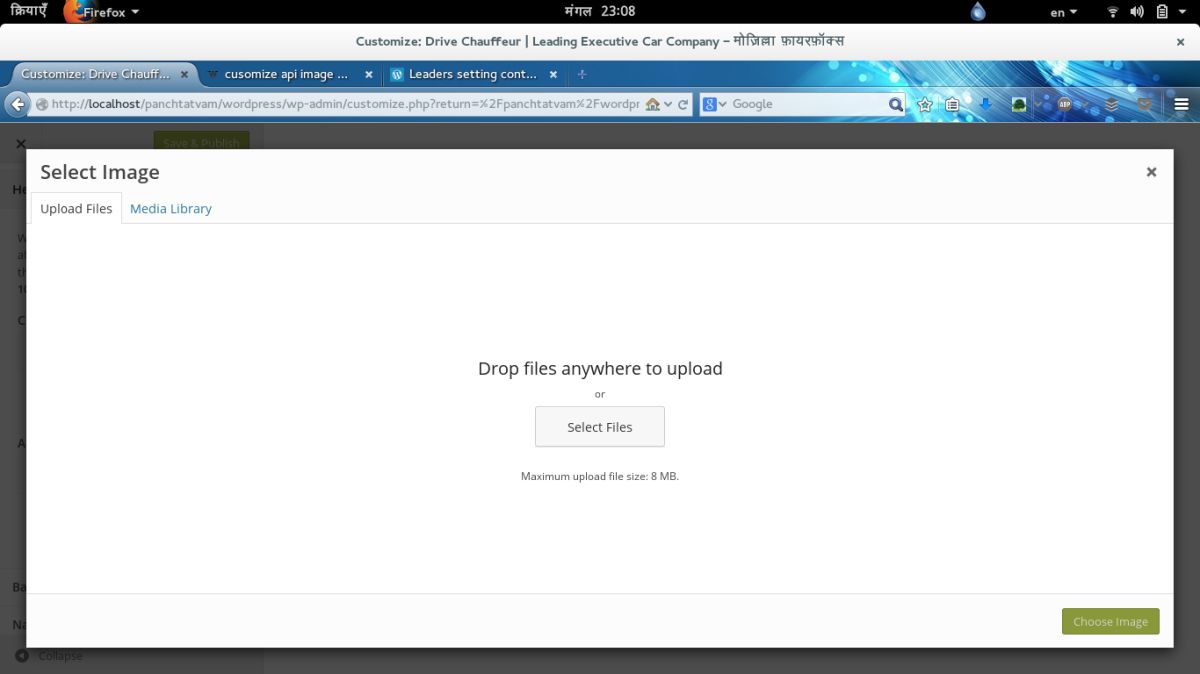Screen dimensions: 1200x674
Task: Open the Firefox application menu in top bar
Action: point(101,12)
